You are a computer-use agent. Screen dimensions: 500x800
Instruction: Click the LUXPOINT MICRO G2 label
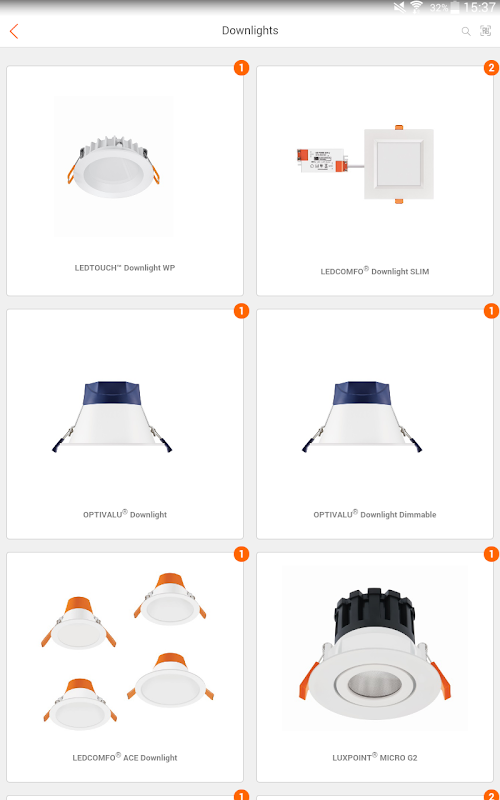tap(374, 757)
